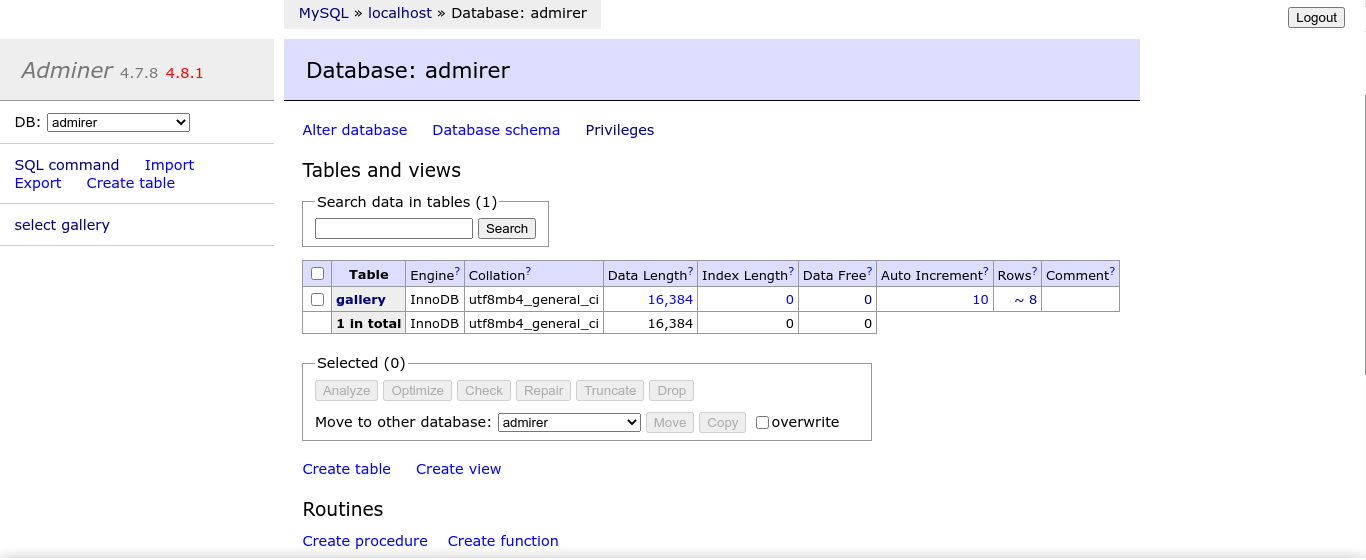1366x560 pixels.
Task: Click the help mark beside Comment header
Action: [1112, 271]
